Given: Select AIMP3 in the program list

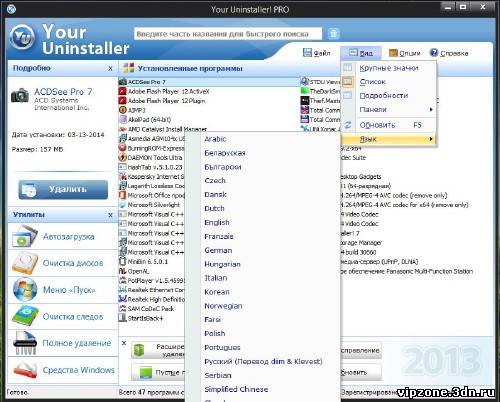Looking at the screenshot, I should point(132,110).
